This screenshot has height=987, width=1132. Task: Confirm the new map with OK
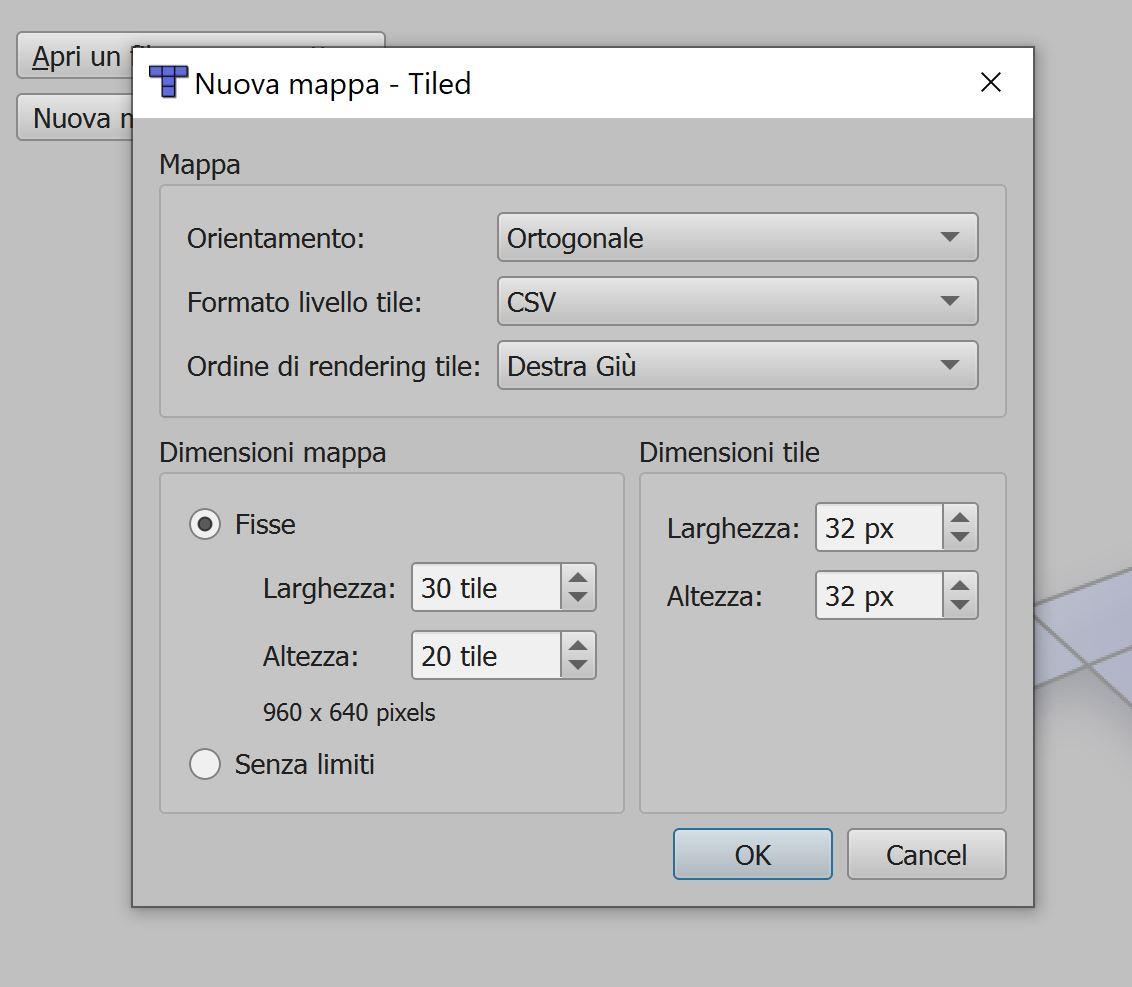tap(752, 854)
